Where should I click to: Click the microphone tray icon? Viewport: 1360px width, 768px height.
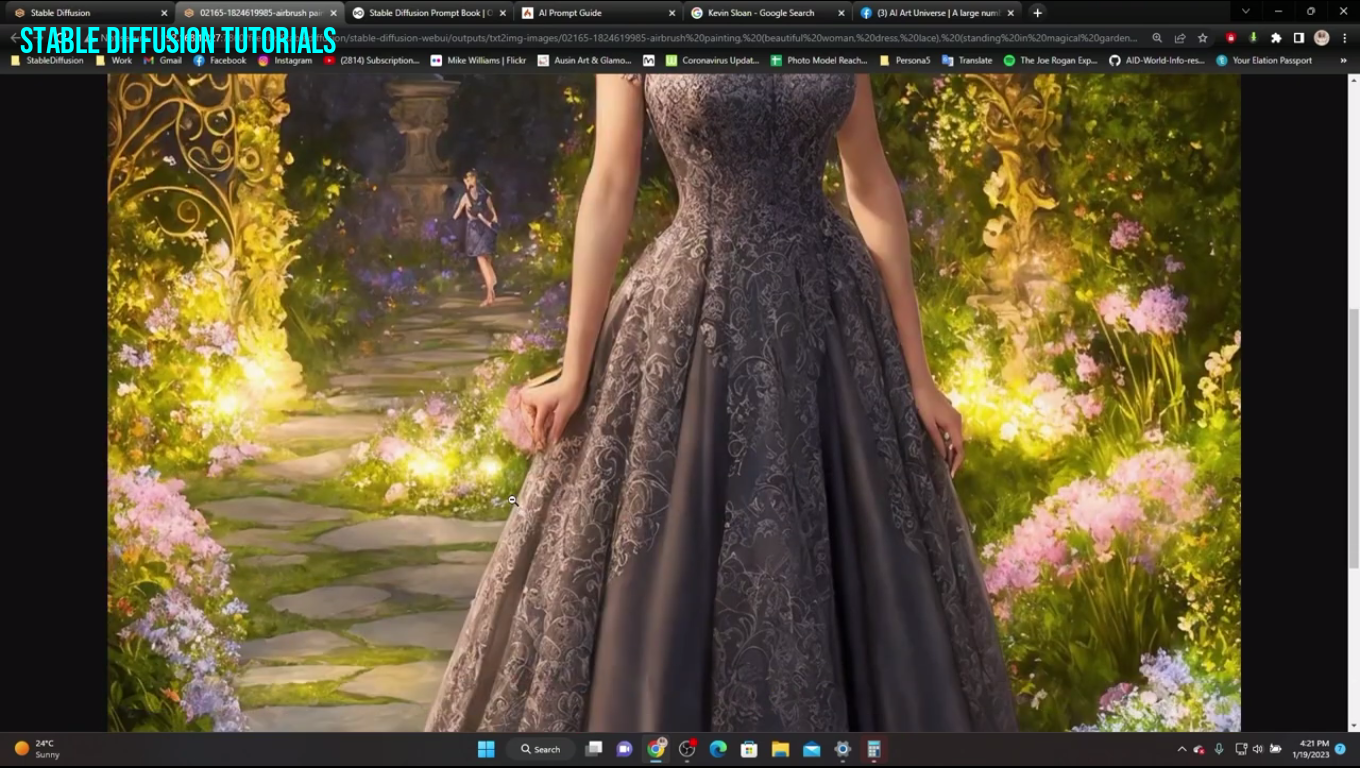tap(1219, 749)
